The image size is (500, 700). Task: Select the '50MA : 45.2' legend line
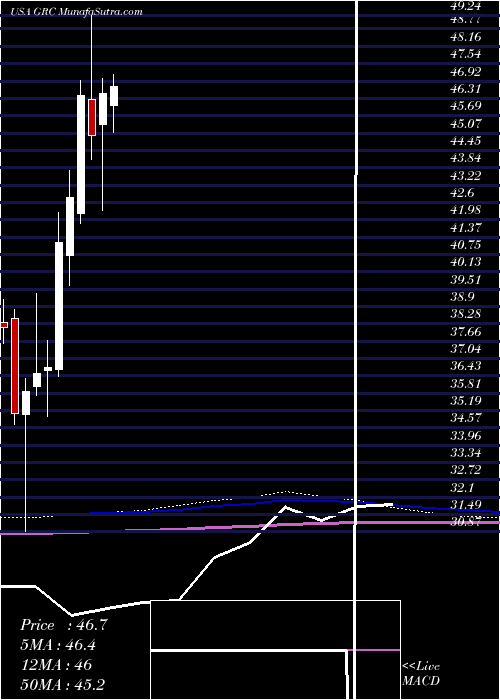[62, 685]
